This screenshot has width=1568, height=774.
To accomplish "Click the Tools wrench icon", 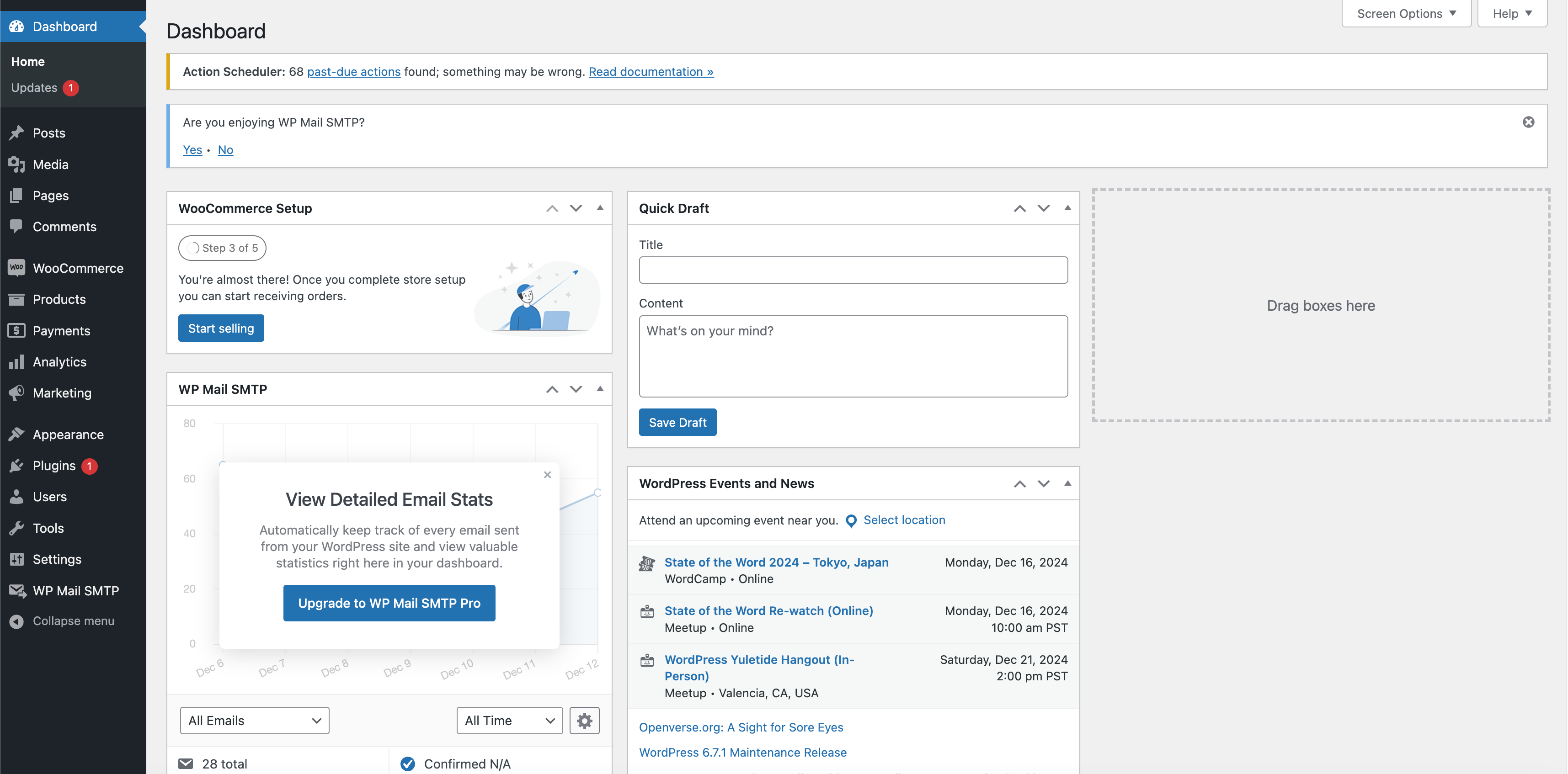I will (16, 528).
